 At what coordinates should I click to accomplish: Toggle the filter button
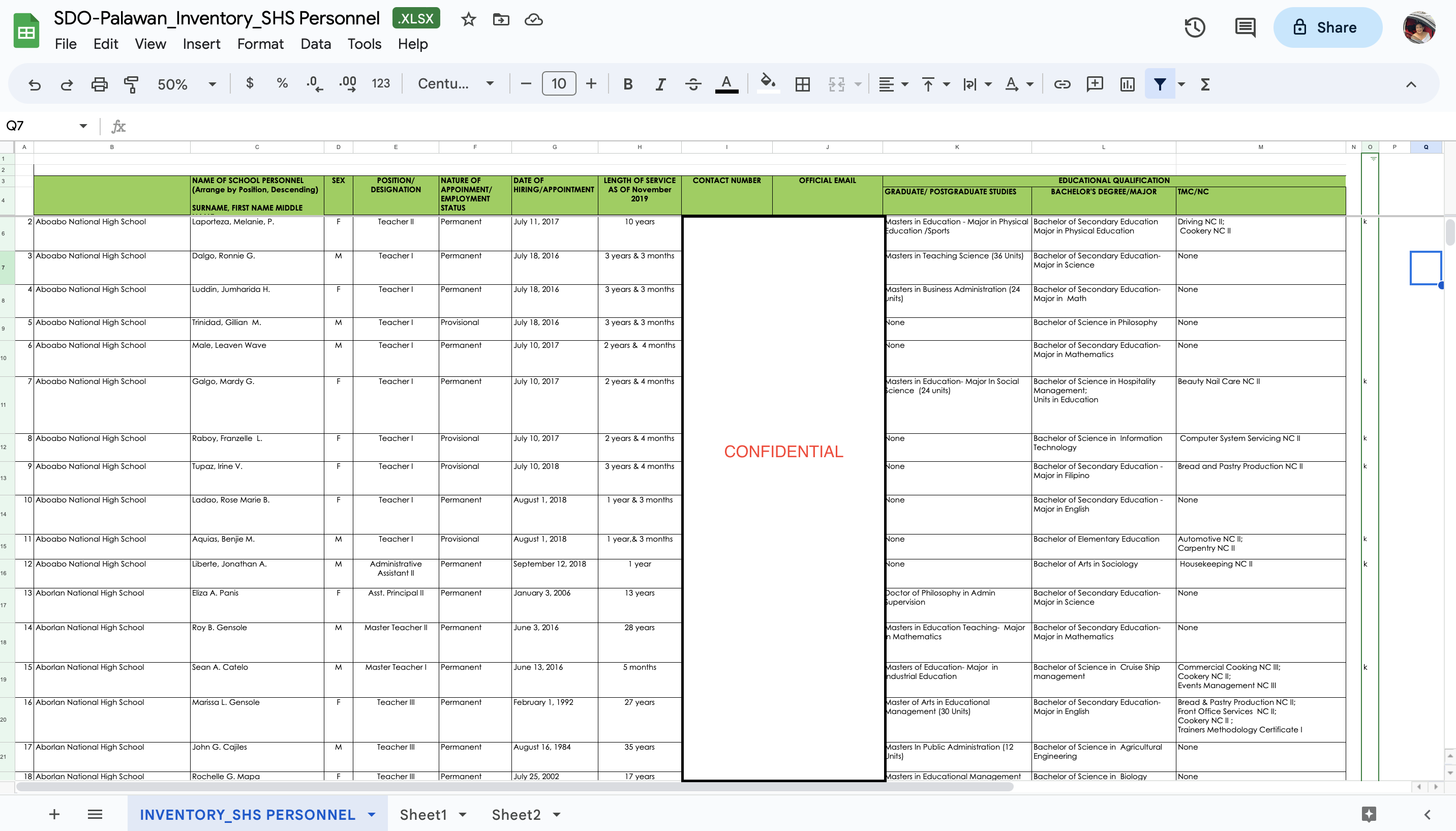(1159, 84)
